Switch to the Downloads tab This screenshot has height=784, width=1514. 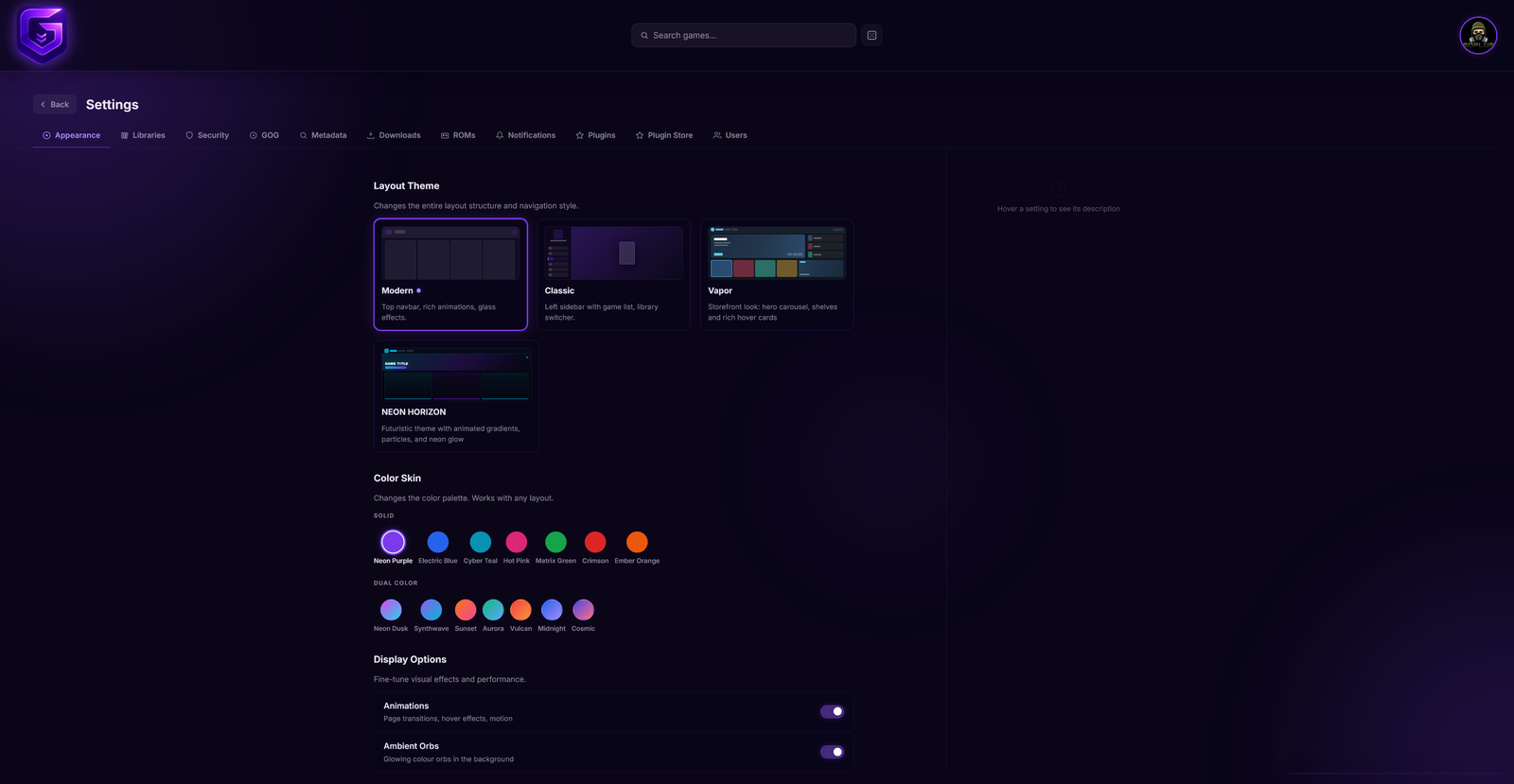tap(394, 135)
